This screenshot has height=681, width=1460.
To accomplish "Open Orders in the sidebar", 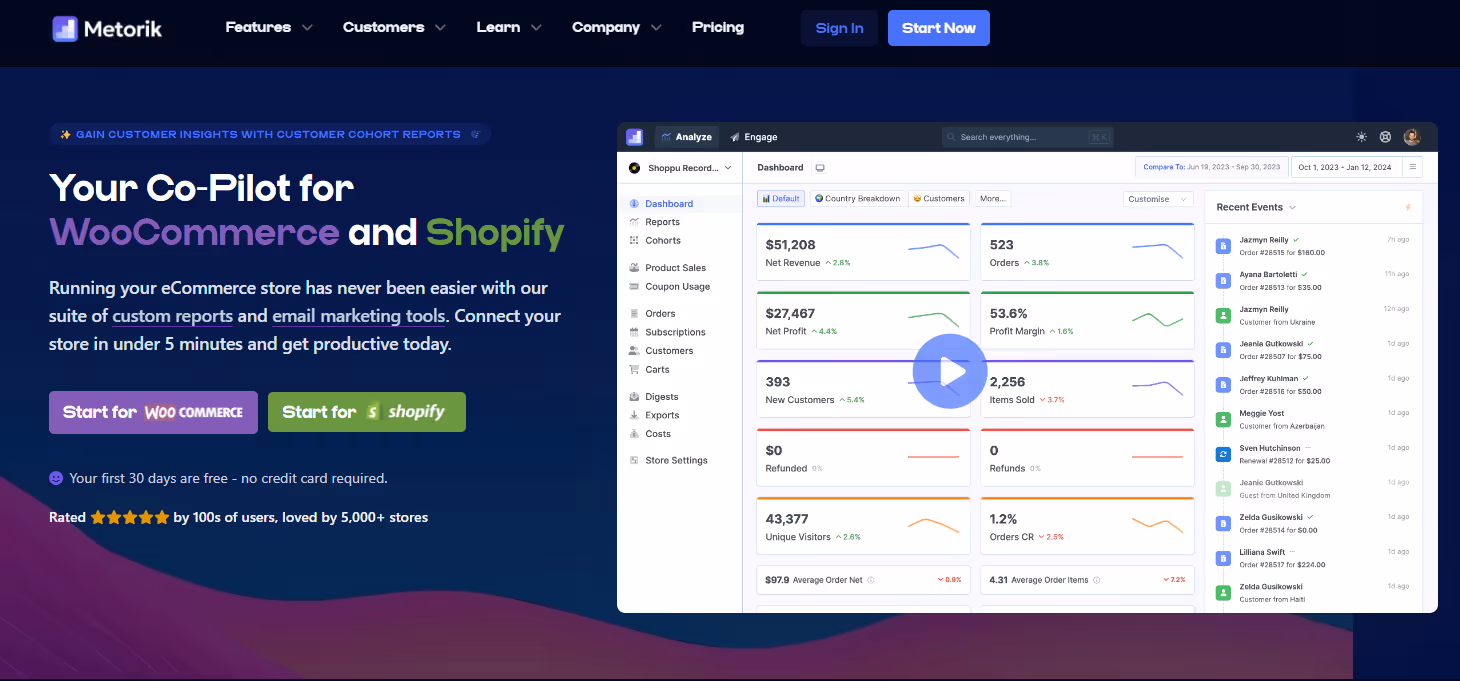I will [x=660, y=314].
